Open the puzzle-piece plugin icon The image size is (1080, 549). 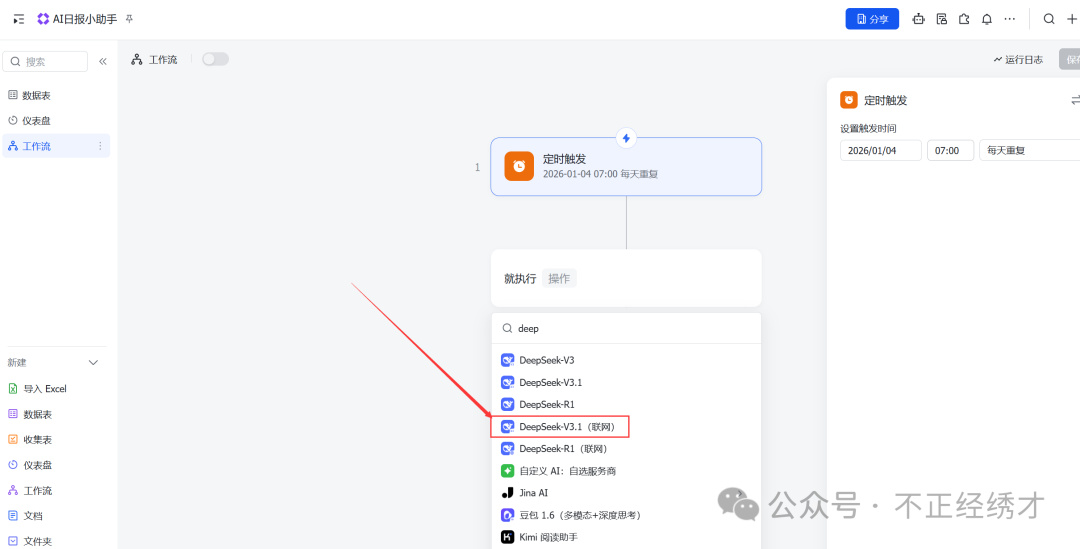click(x=964, y=19)
